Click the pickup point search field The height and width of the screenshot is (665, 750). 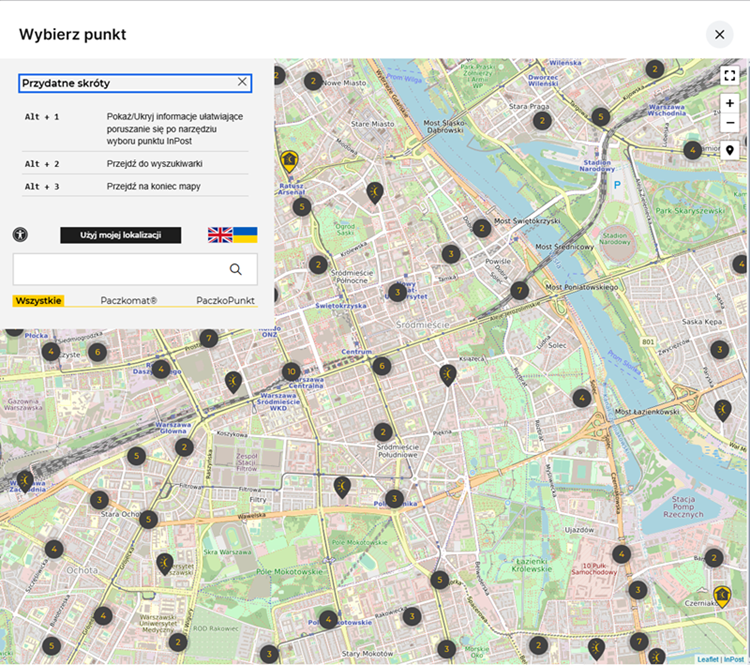[x=120, y=269]
